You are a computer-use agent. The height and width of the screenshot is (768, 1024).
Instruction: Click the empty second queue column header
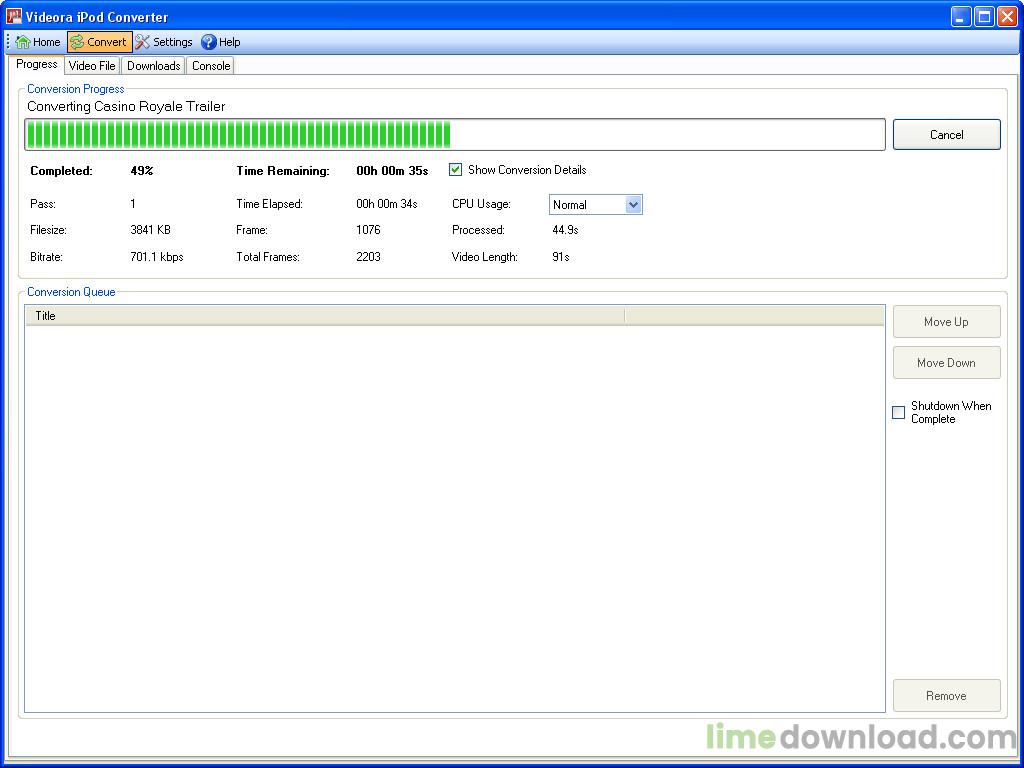pos(754,315)
